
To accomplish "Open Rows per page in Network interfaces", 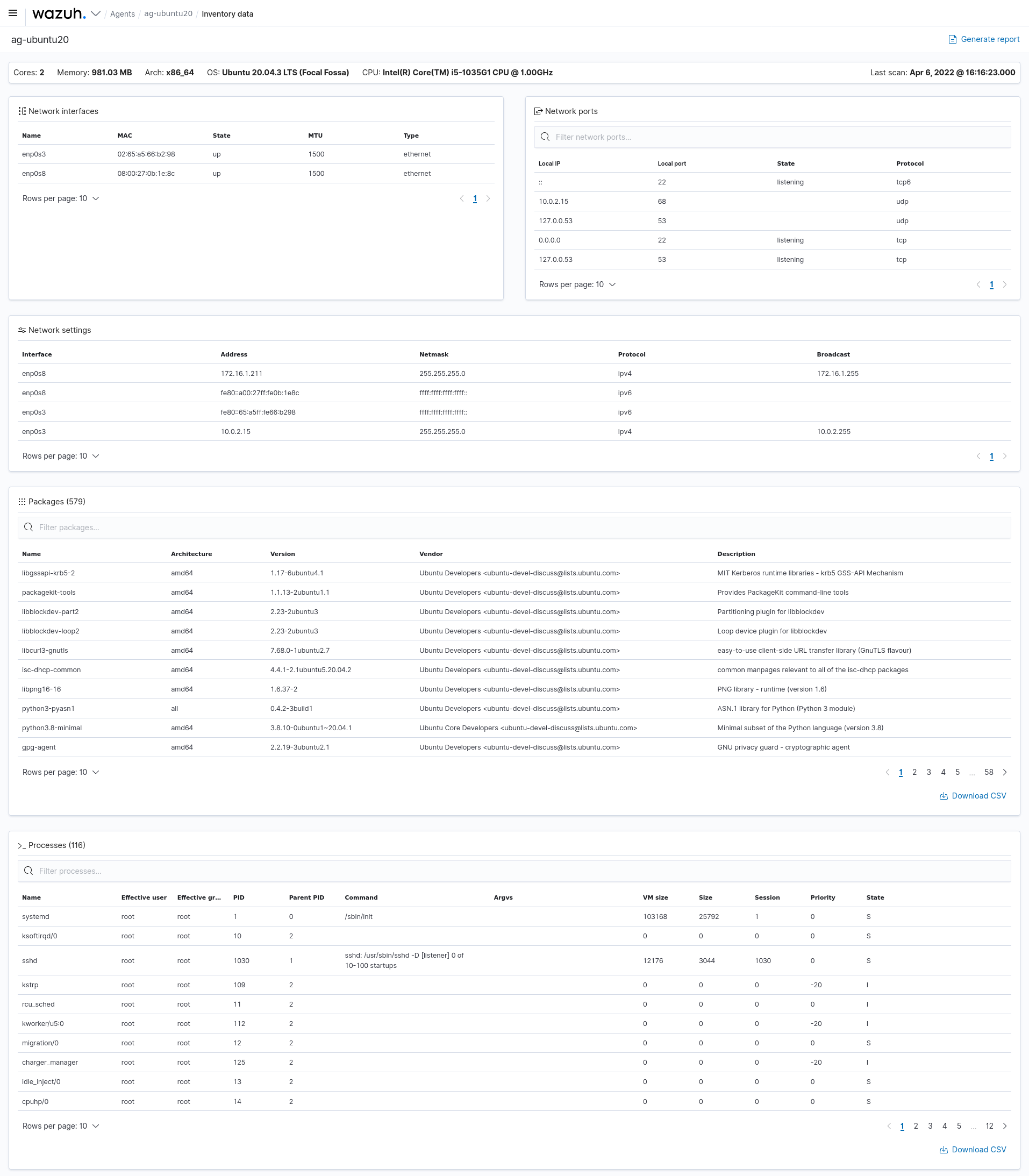I will click(61, 198).
